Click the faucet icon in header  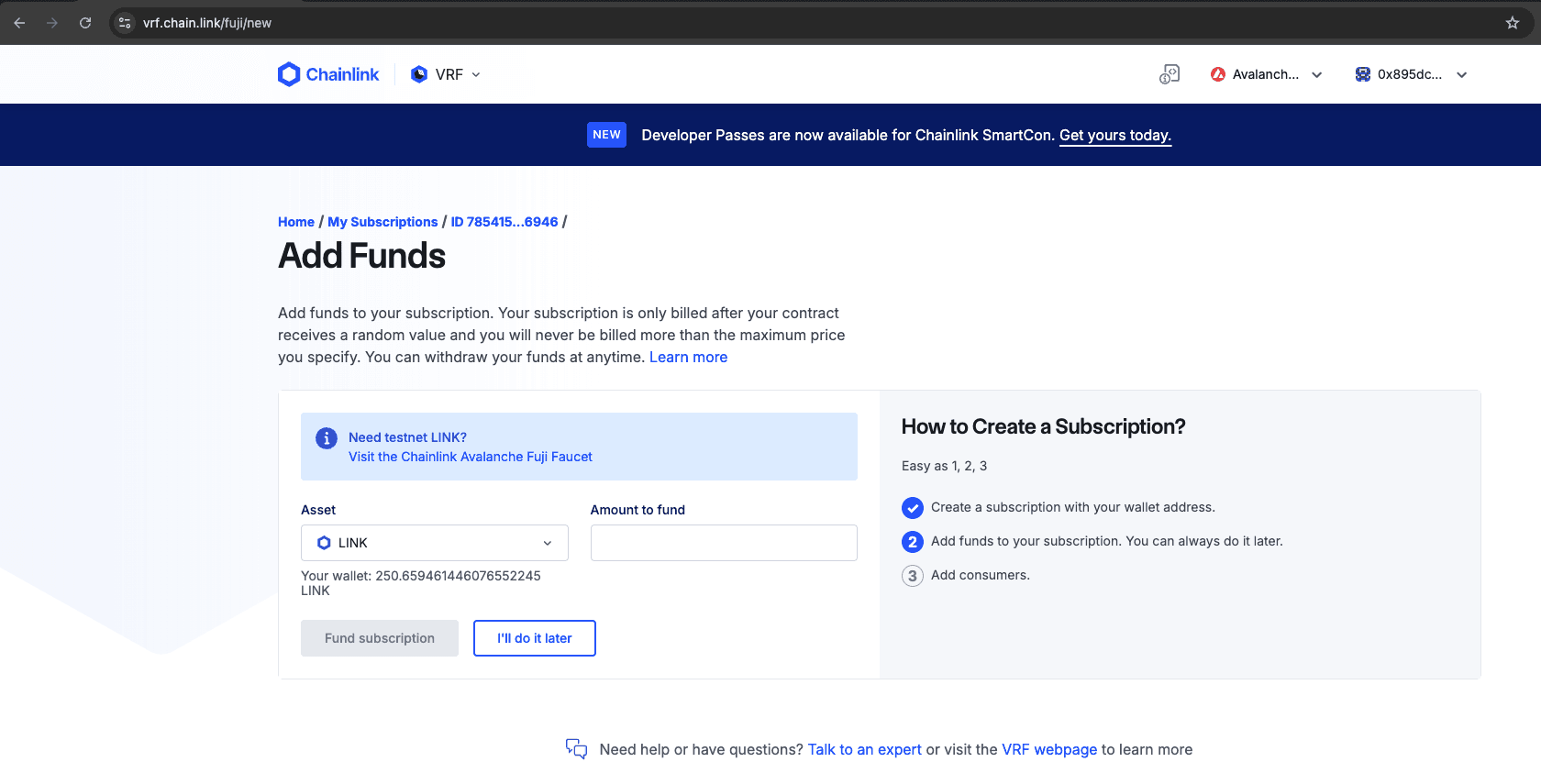(1169, 74)
